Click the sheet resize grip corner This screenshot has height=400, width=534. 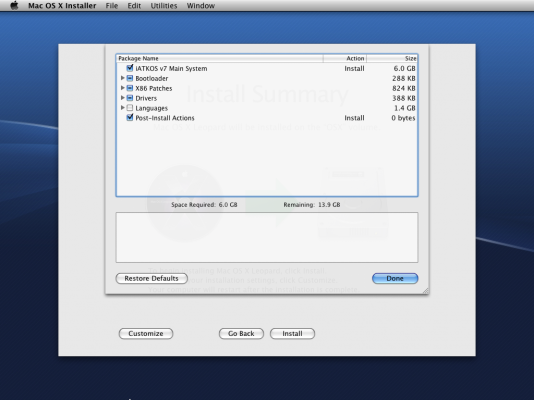point(426,290)
